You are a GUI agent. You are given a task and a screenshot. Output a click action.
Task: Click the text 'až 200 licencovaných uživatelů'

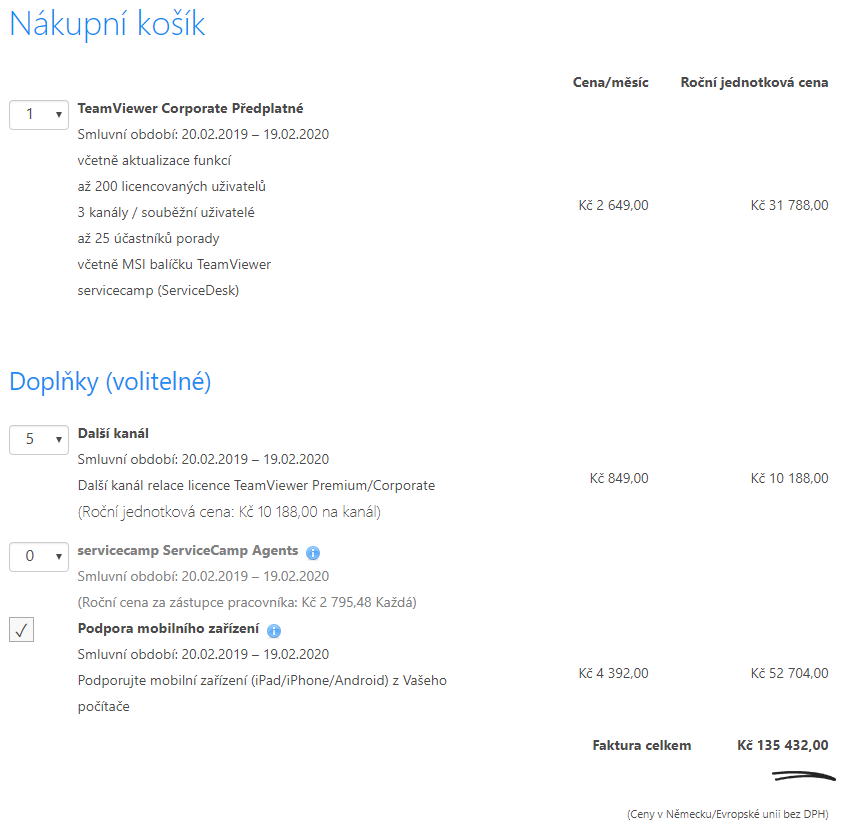click(x=172, y=187)
